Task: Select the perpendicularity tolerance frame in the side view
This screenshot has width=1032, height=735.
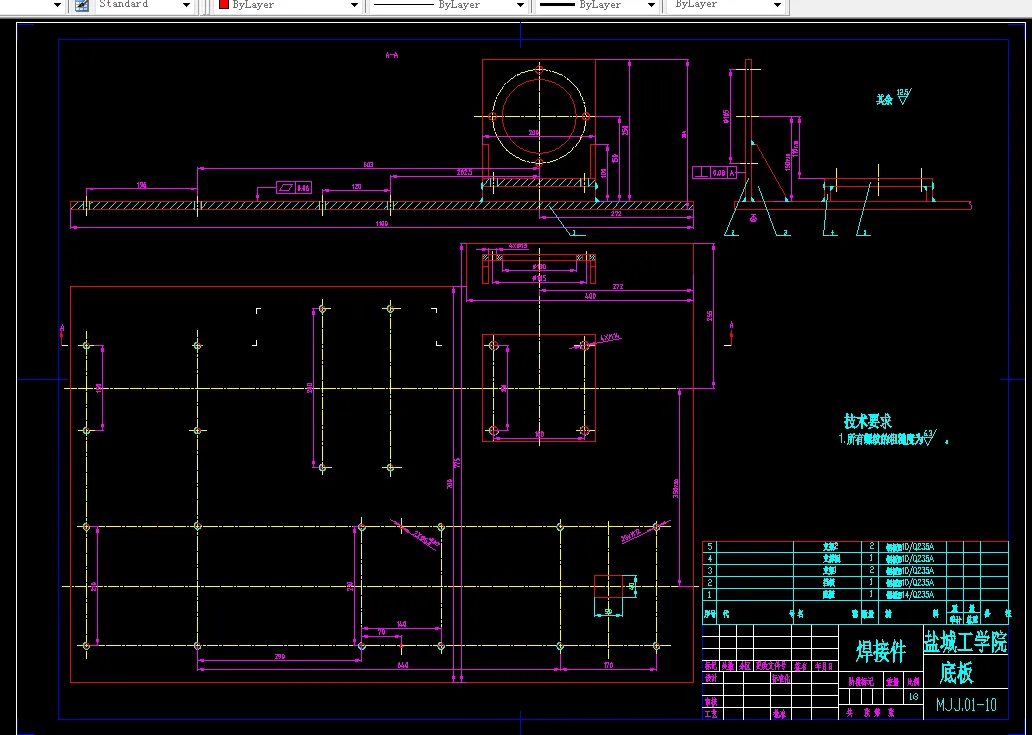Action: click(x=715, y=172)
